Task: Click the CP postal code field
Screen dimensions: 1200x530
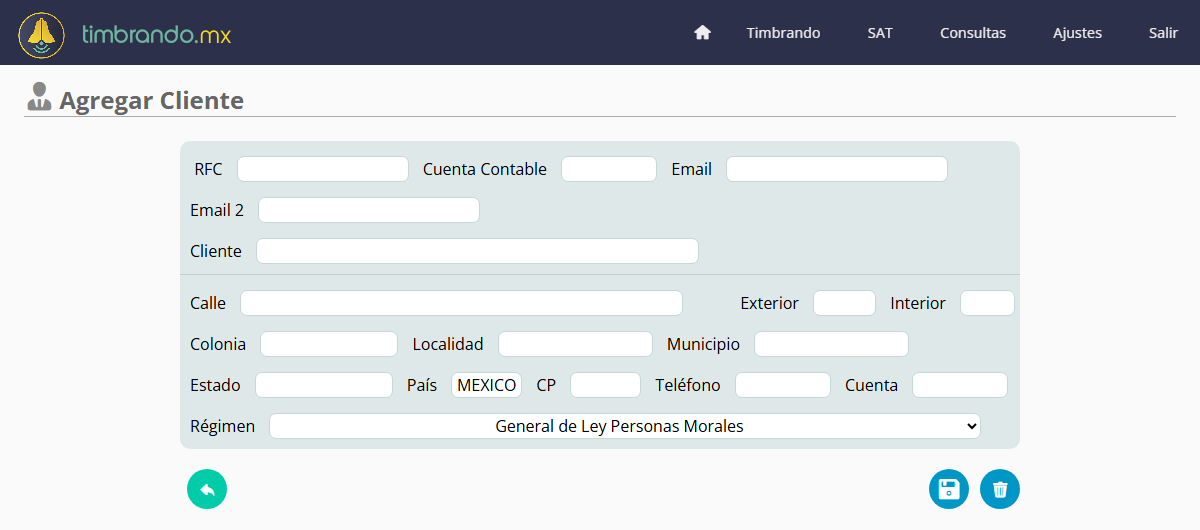Action: click(605, 385)
